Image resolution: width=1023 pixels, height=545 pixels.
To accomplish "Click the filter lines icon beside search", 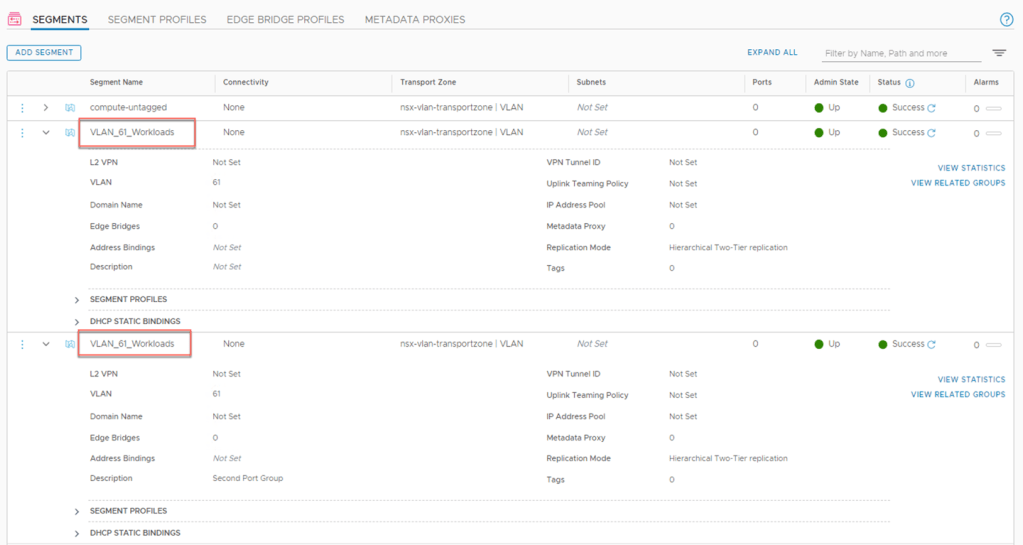I will point(999,53).
